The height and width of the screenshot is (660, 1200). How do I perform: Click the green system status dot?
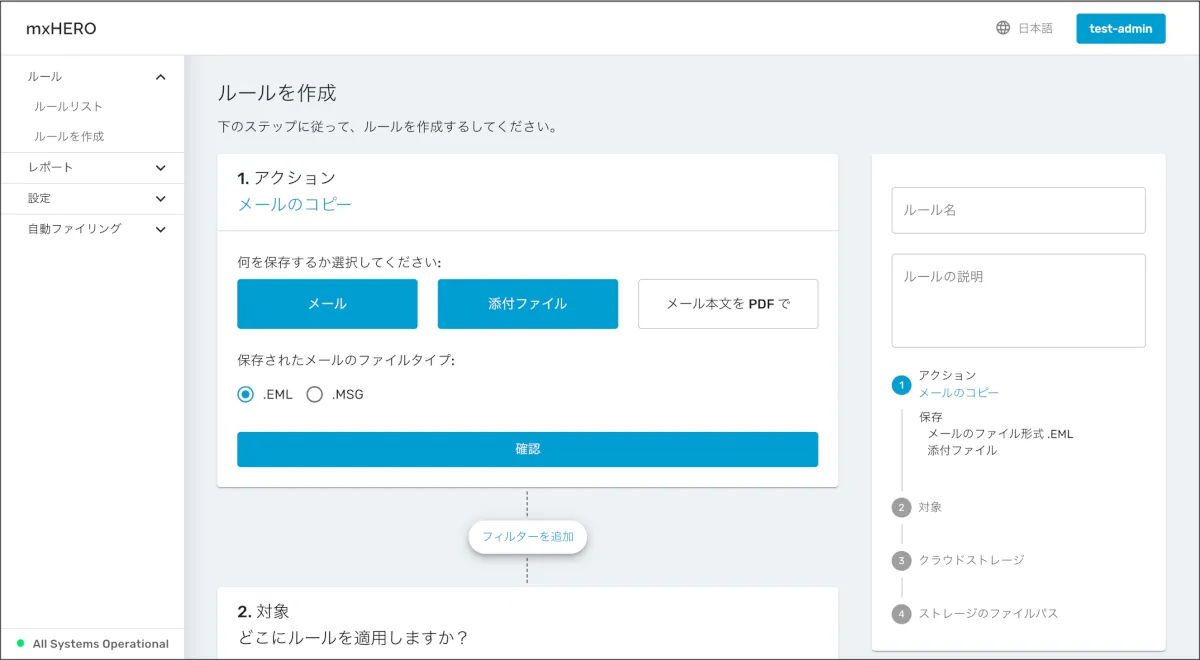pyautogui.click(x=20, y=644)
